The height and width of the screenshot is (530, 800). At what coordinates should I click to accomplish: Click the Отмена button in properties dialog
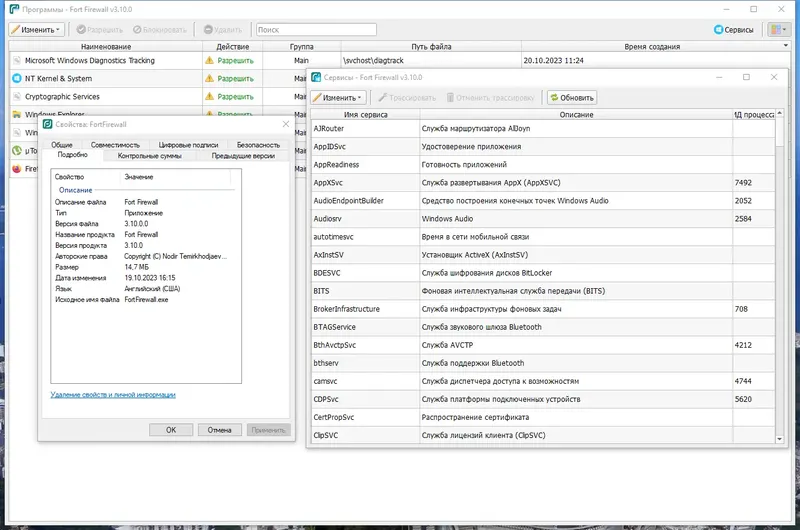pyautogui.click(x=219, y=430)
